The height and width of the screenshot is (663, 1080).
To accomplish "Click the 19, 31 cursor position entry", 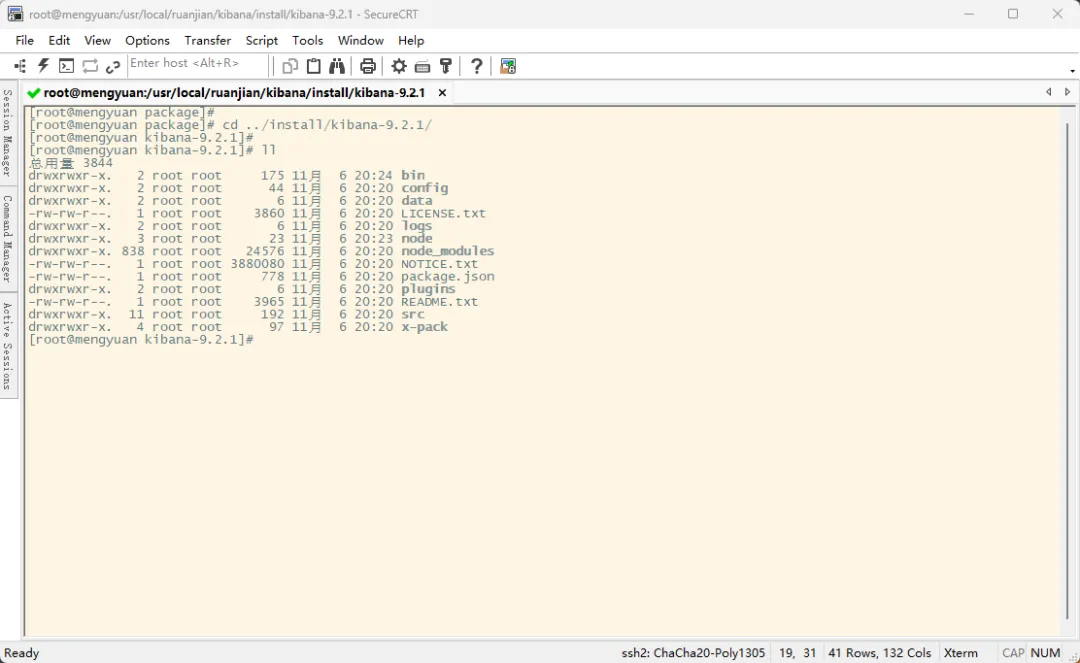I will 798,653.
